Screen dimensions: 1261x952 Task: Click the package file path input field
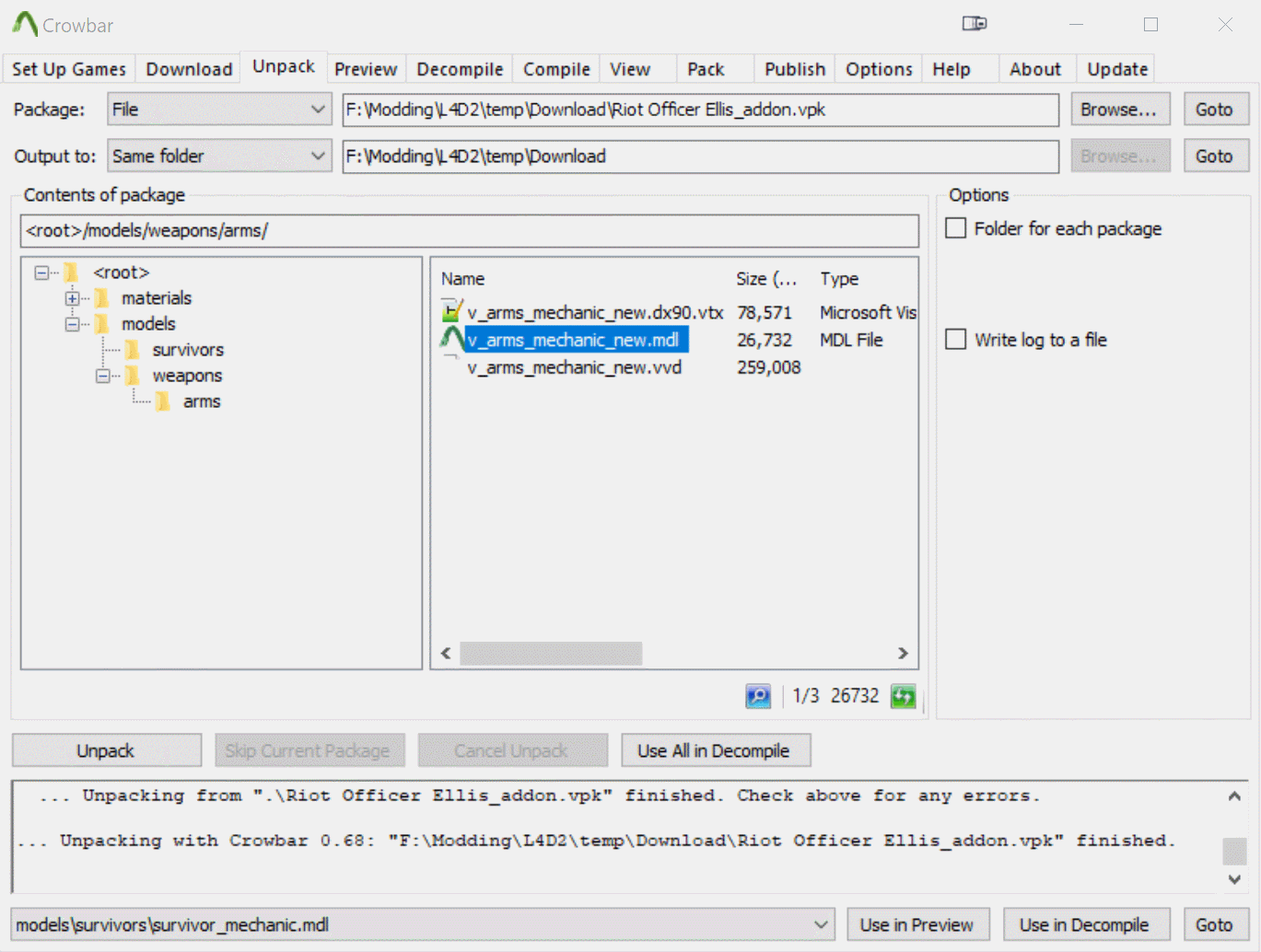pyautogui.click(x=701, y=110)
